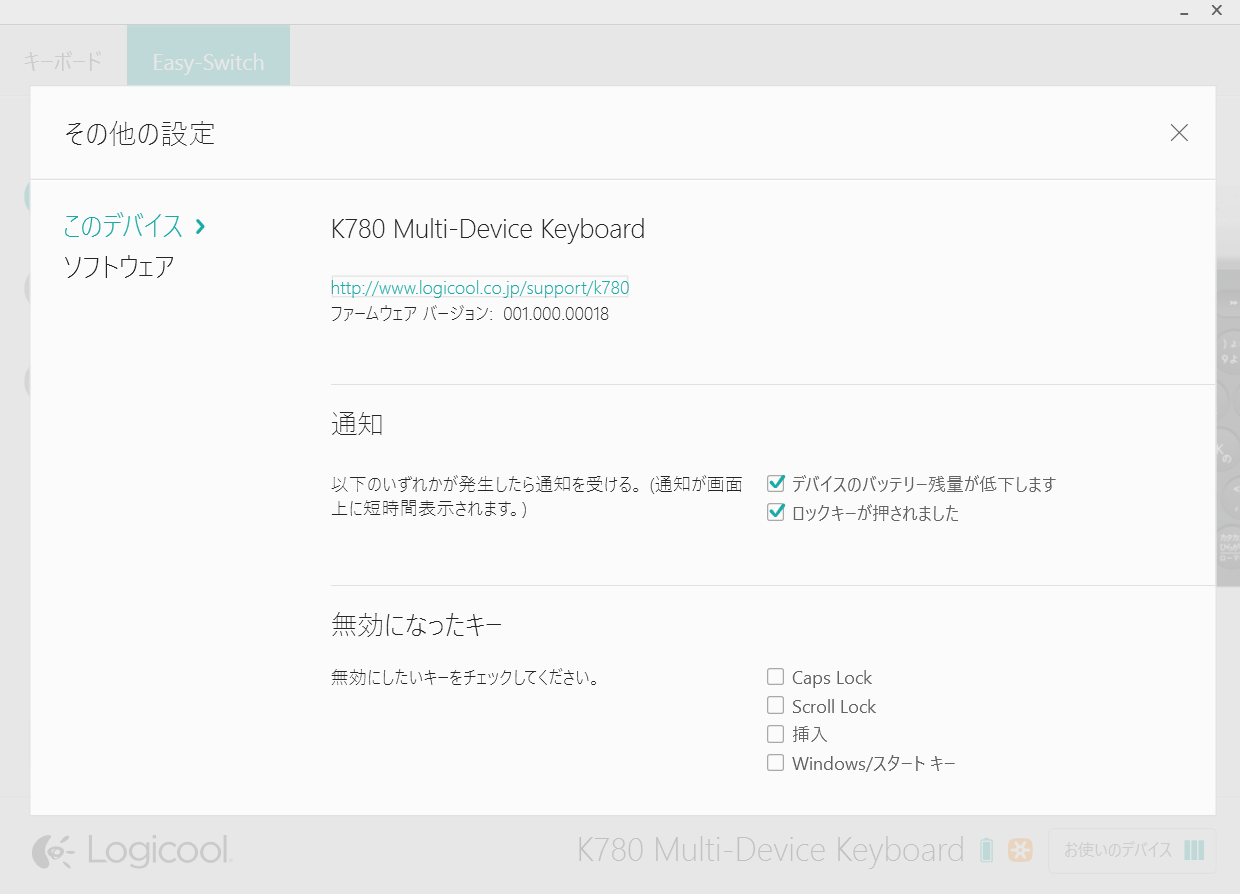Click the orange connection icon in bottom bar
Viewport: 1240px width, 894px height.
pyautogui.click(x=1020, y=850)
